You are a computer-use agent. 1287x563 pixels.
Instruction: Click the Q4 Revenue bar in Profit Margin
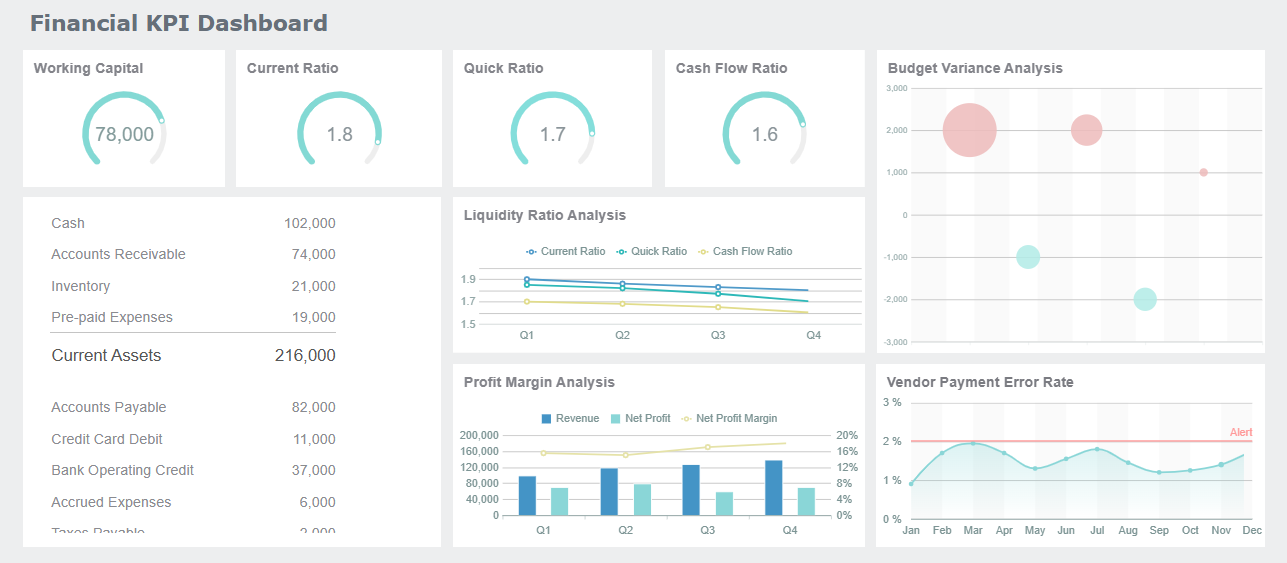pyautogui.click(x=773, y=488)
